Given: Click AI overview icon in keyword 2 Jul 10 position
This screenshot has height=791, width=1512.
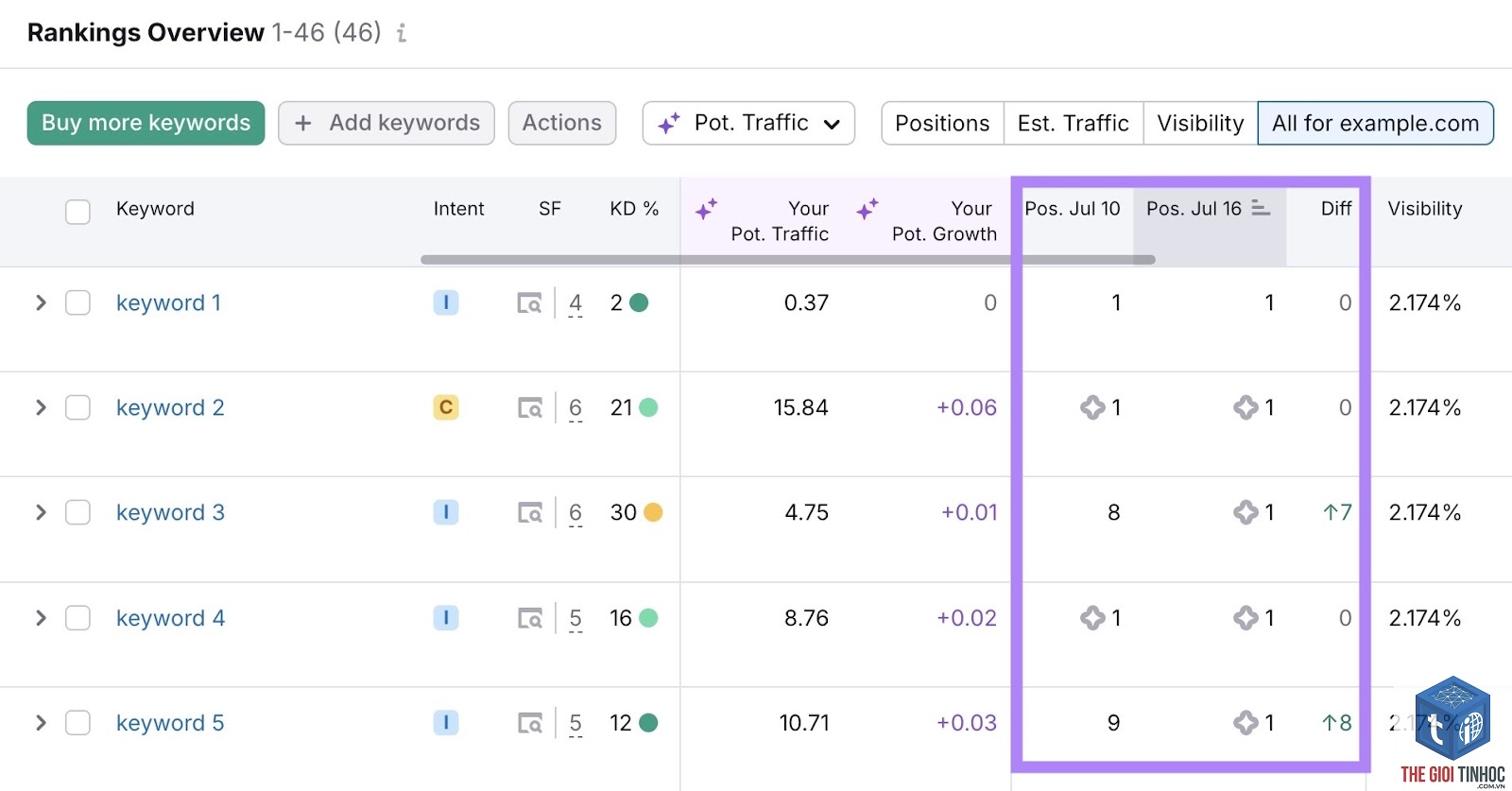Looking at the screenshot, I should tap(1092, 407).
